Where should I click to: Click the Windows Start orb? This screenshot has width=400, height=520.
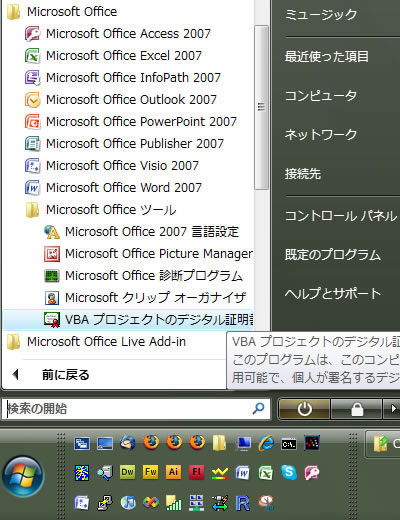point(23,477)
